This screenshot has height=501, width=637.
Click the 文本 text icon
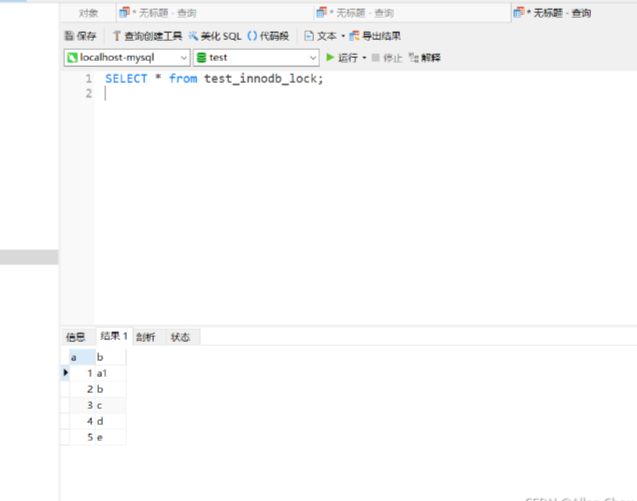coord(309,36)
